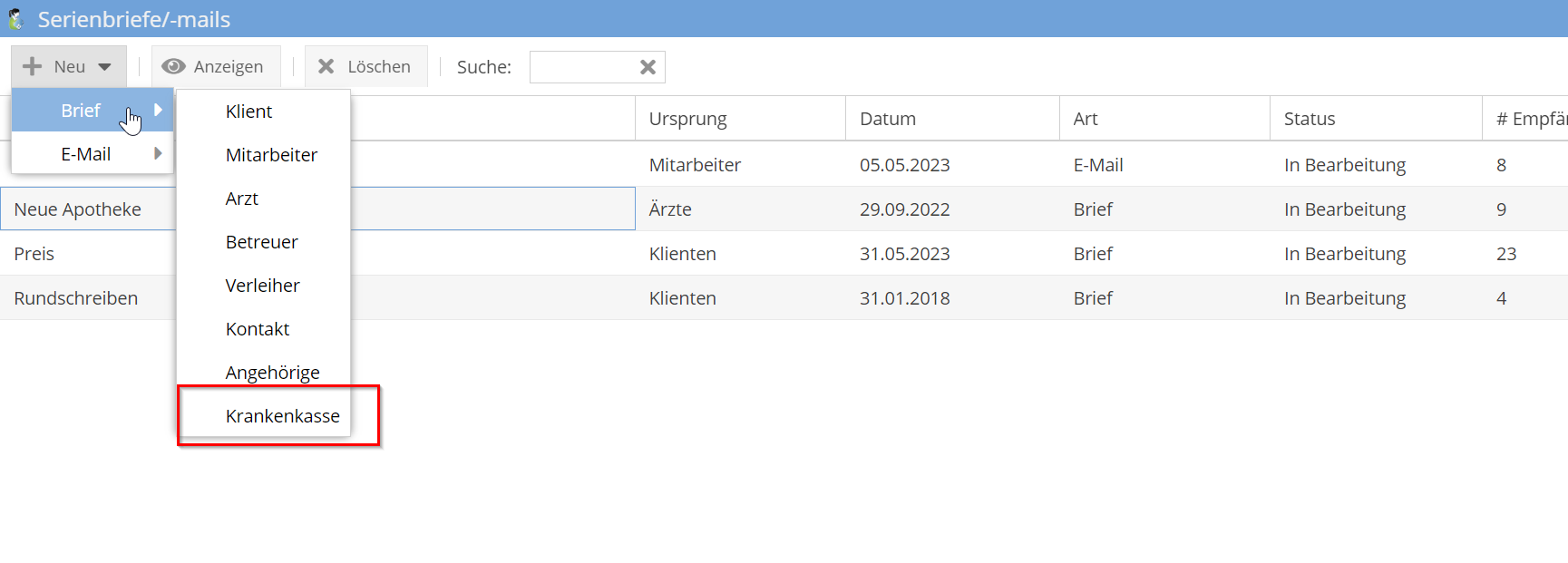Click the plus icon on Neu button
1568x563 pixels.
[33, 67]
